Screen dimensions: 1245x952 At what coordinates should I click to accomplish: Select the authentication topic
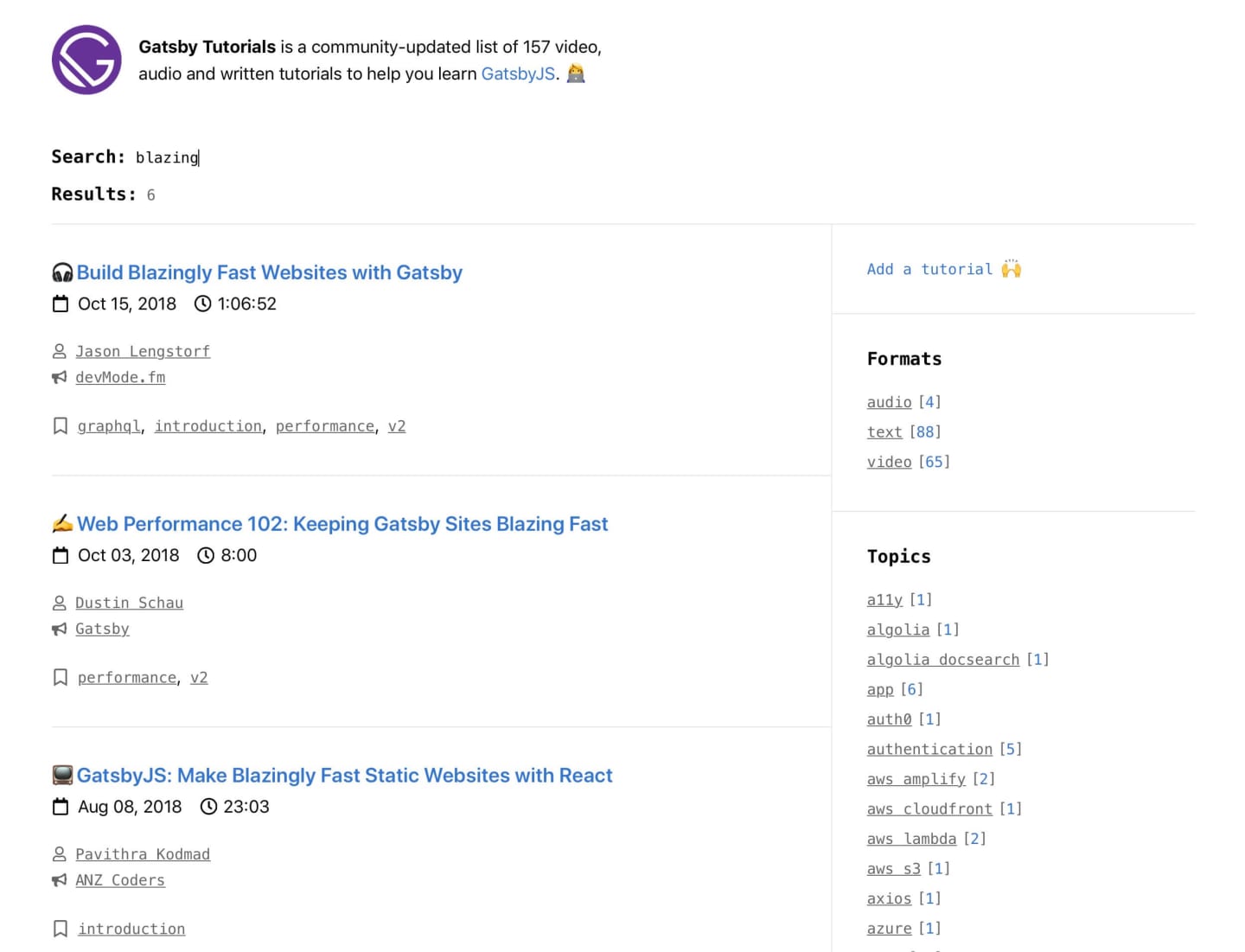coord(929,749)
